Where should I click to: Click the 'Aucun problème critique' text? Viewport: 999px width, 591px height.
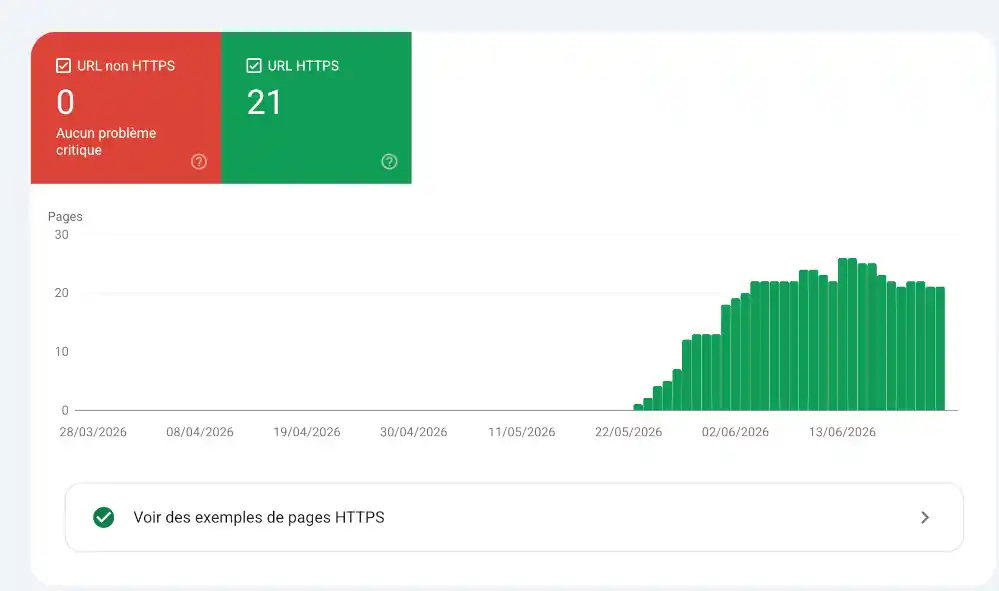106,141
